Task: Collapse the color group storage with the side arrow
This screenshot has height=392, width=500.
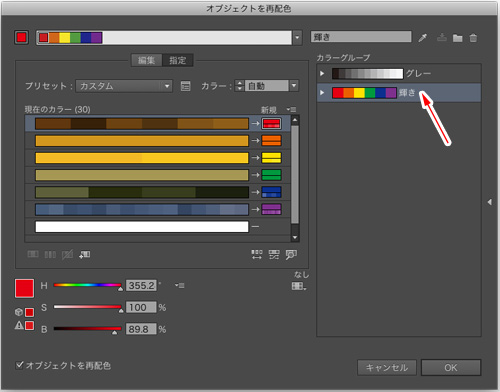Action: pyautogui.click(x=489, y=202)
